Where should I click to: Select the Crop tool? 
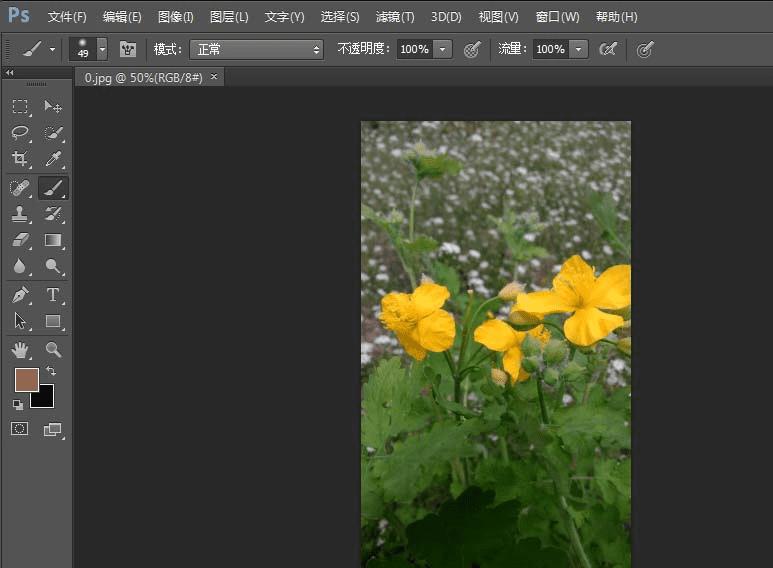coord(20,159)
